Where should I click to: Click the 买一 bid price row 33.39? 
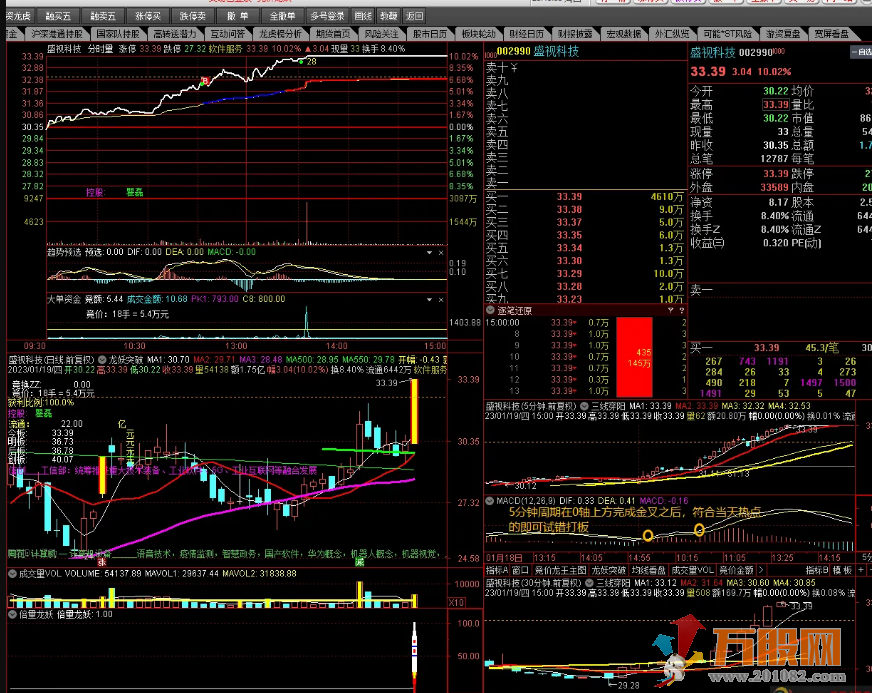click(569, 197)
